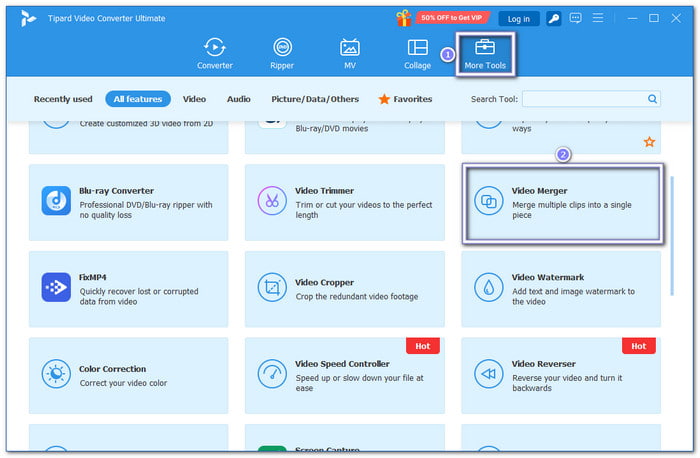Open the 50% OFF to Get VIP offer
Viewport: 700px width, 458px height.
(452, 18)
